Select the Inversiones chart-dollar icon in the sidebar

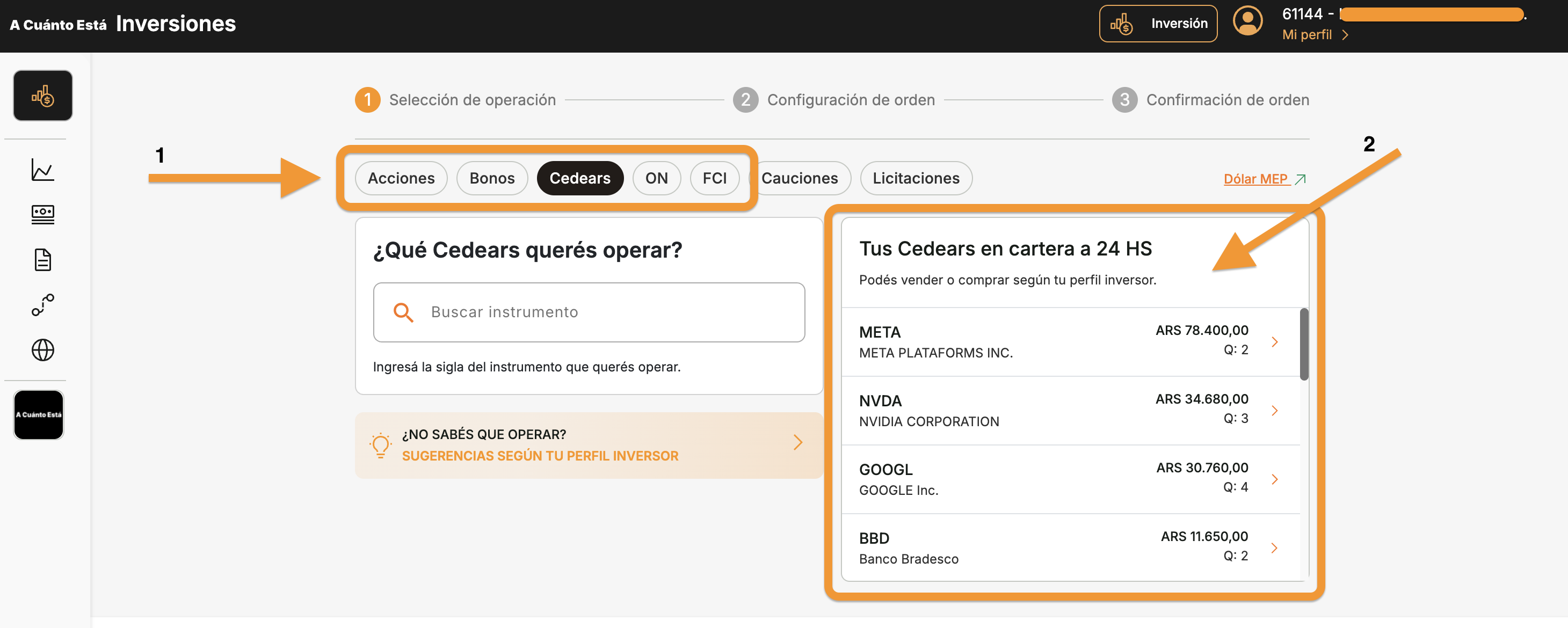(x=42, y=95)
